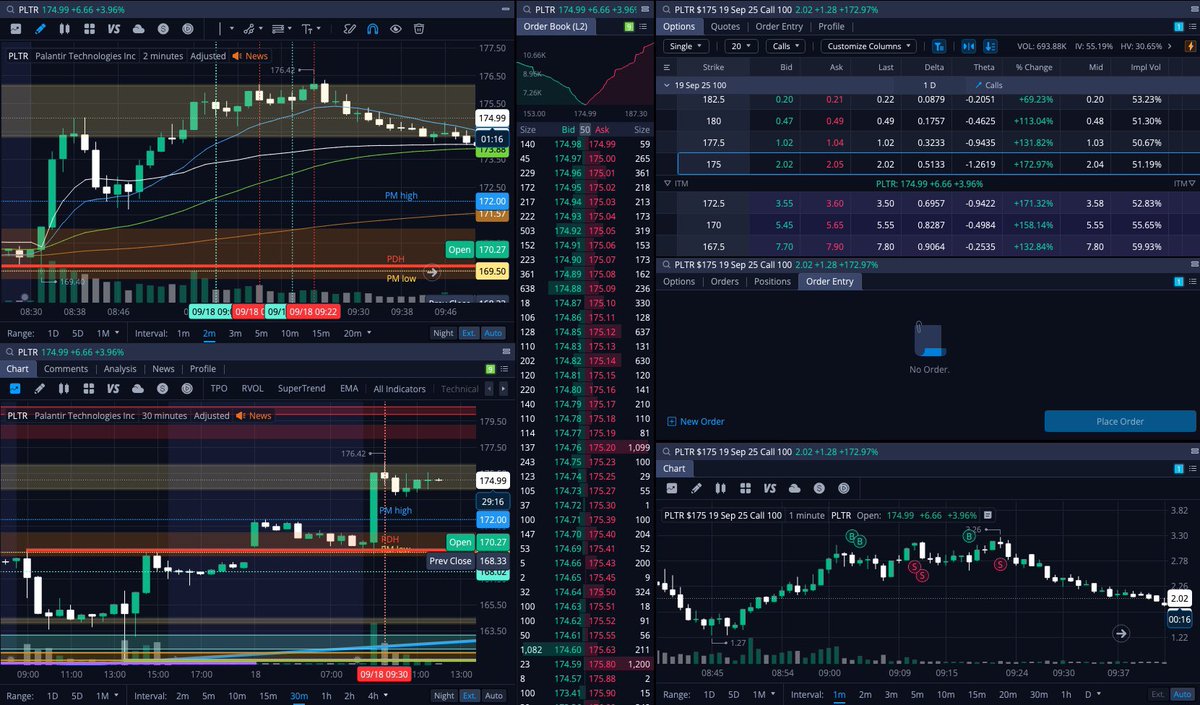1200x705 pixels.
Task: Select the freehand brush drawing tool
Action: (349, 28)
